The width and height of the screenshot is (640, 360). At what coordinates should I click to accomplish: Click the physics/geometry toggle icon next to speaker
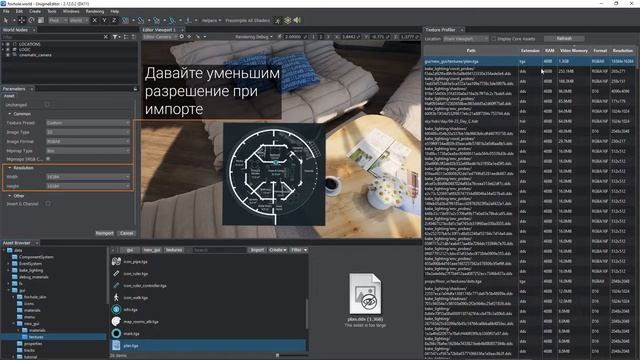coord(288,20)
